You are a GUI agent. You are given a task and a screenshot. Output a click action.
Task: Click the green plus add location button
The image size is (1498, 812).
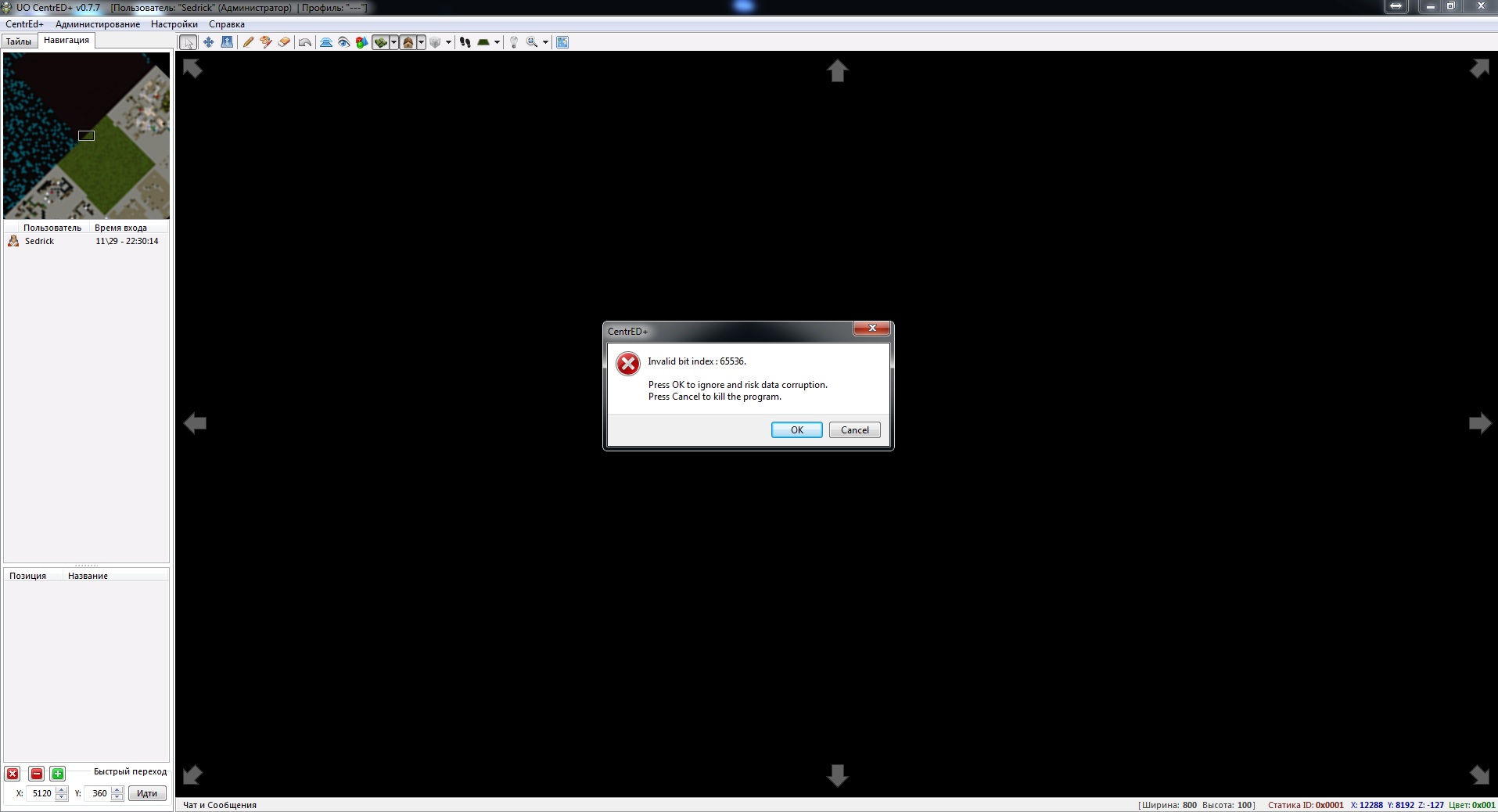coord(58,774)
